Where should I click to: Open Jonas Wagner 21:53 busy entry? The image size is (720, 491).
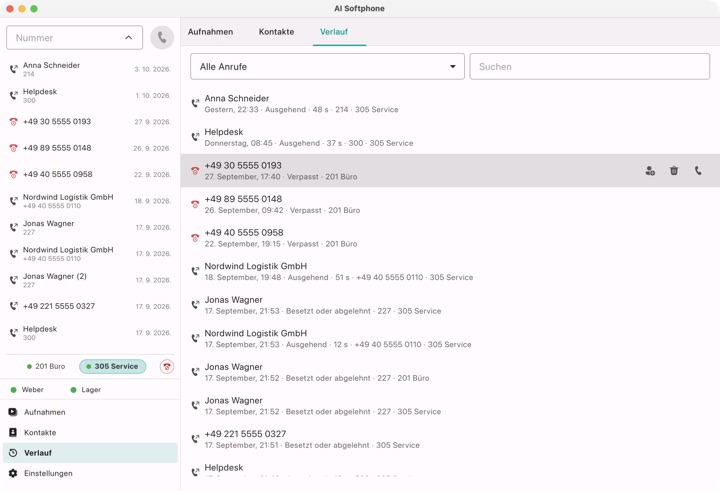[450, 305]
